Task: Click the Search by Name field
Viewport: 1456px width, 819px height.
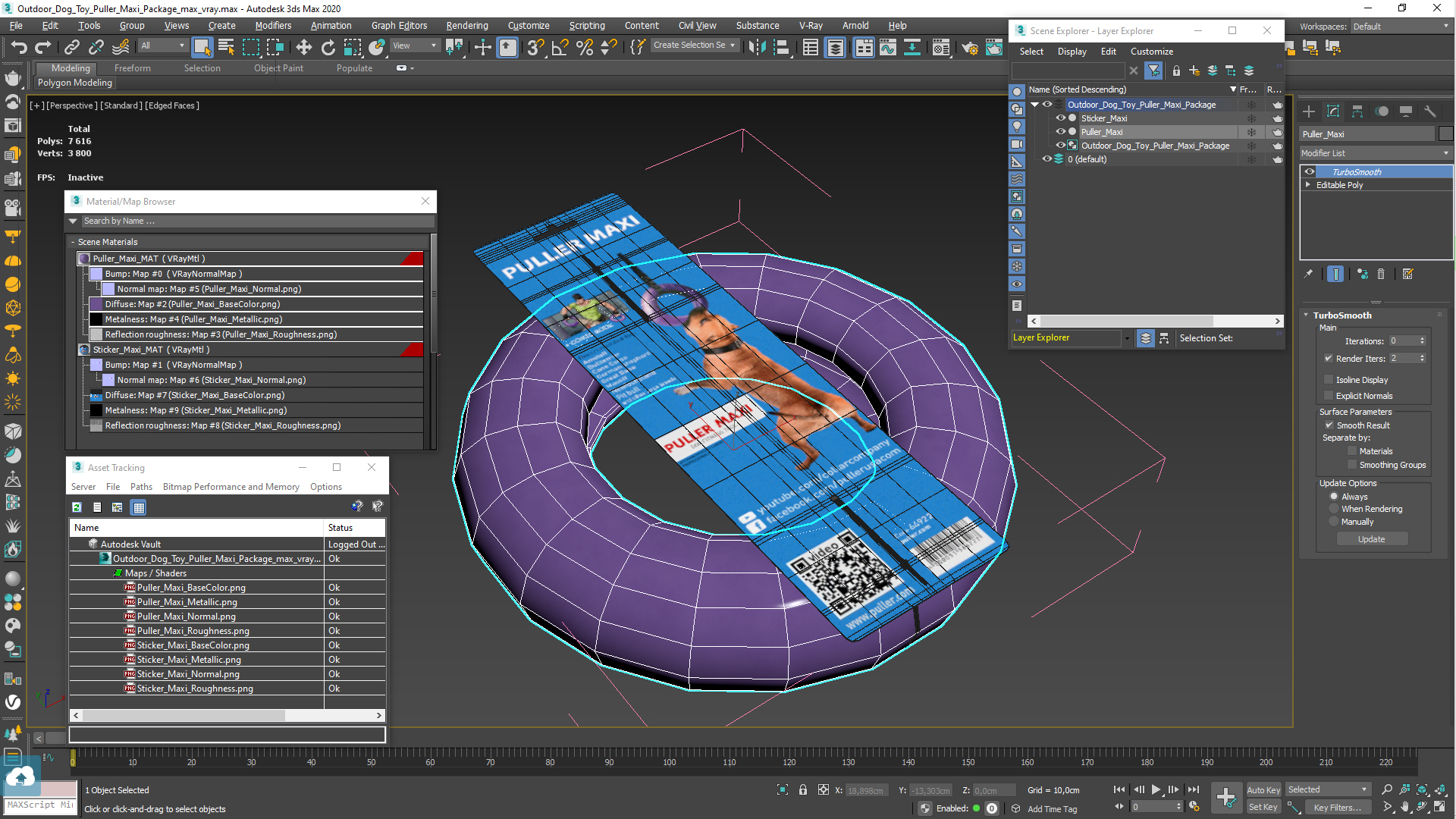Action: [x=257, y=221]
